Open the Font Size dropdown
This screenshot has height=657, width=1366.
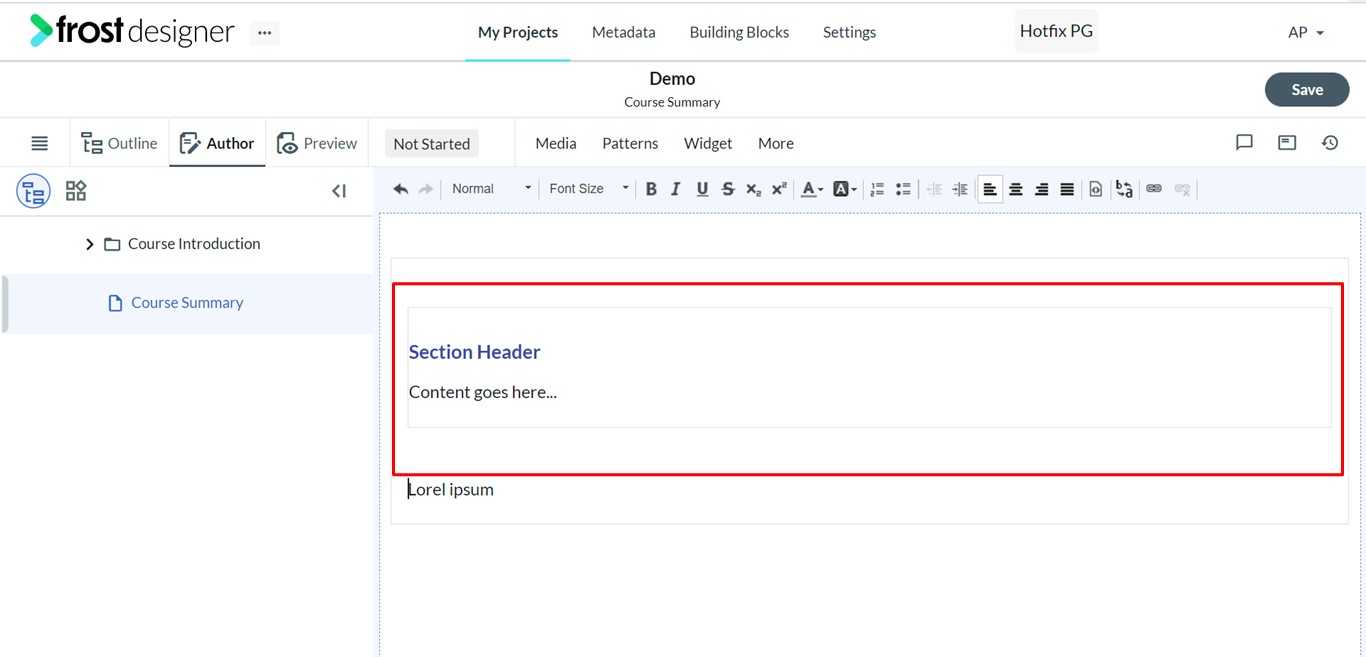pyautogui.click(x=589, y=189)
